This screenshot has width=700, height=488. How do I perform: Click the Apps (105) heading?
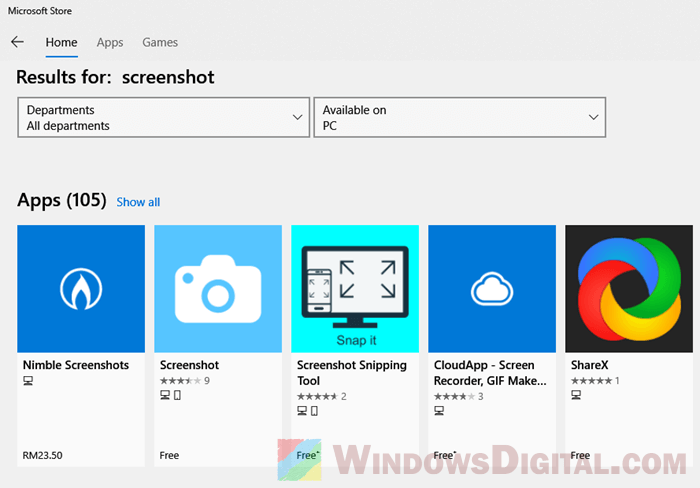pos(62,200)
